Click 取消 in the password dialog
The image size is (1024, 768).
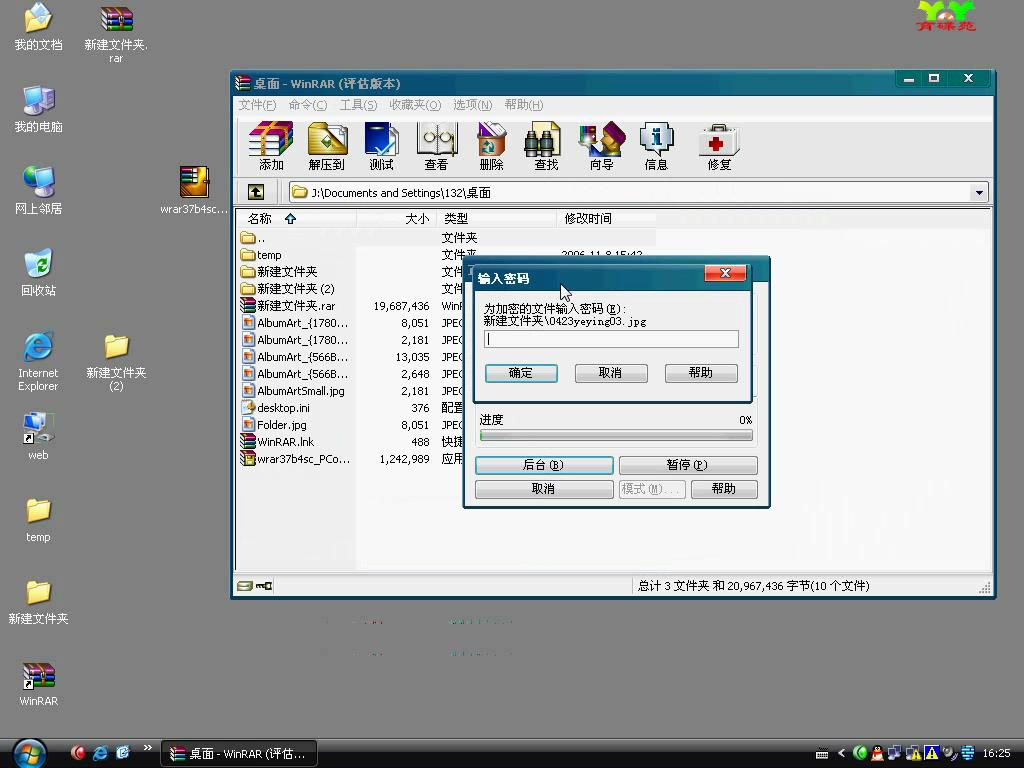tap(611, 373)
